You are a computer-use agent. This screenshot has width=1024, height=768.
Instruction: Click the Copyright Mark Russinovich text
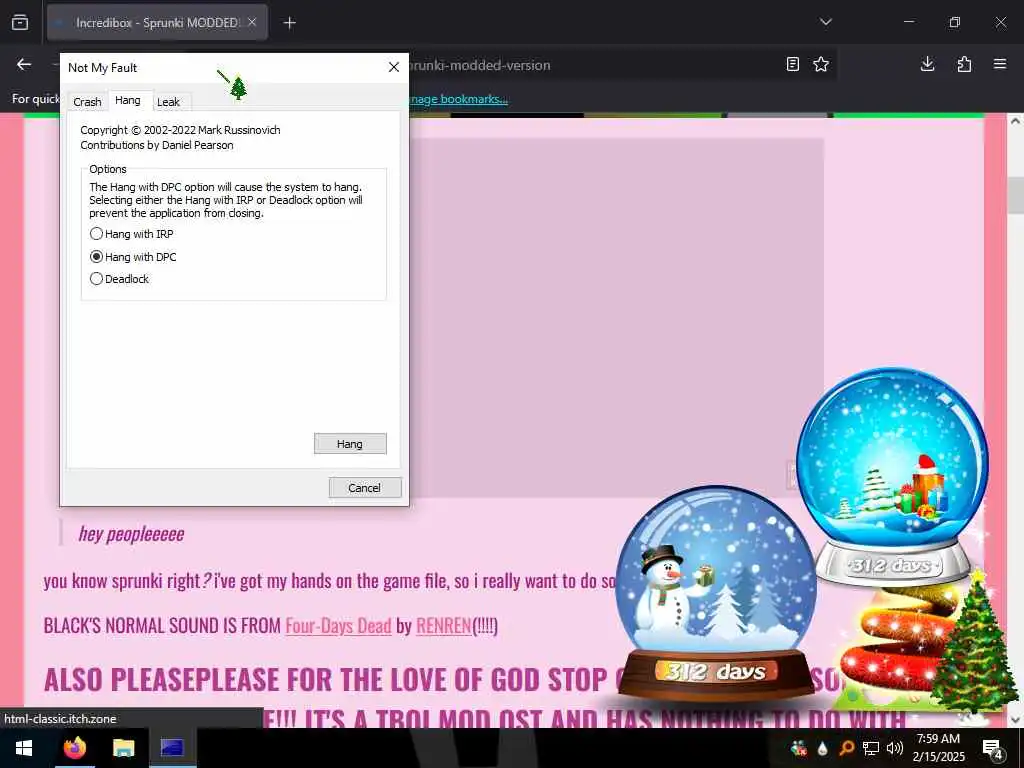(180, 130)
